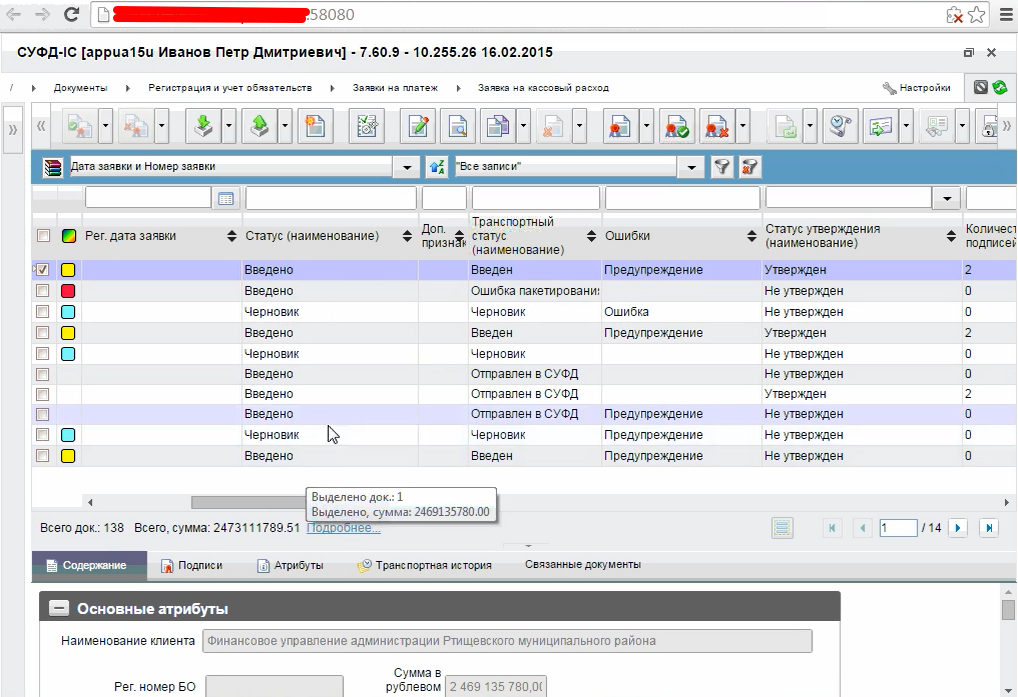Check the 'Ошибка пакетирования' row checkbox
Screen dimensions: 1018x697
point(42,291)
